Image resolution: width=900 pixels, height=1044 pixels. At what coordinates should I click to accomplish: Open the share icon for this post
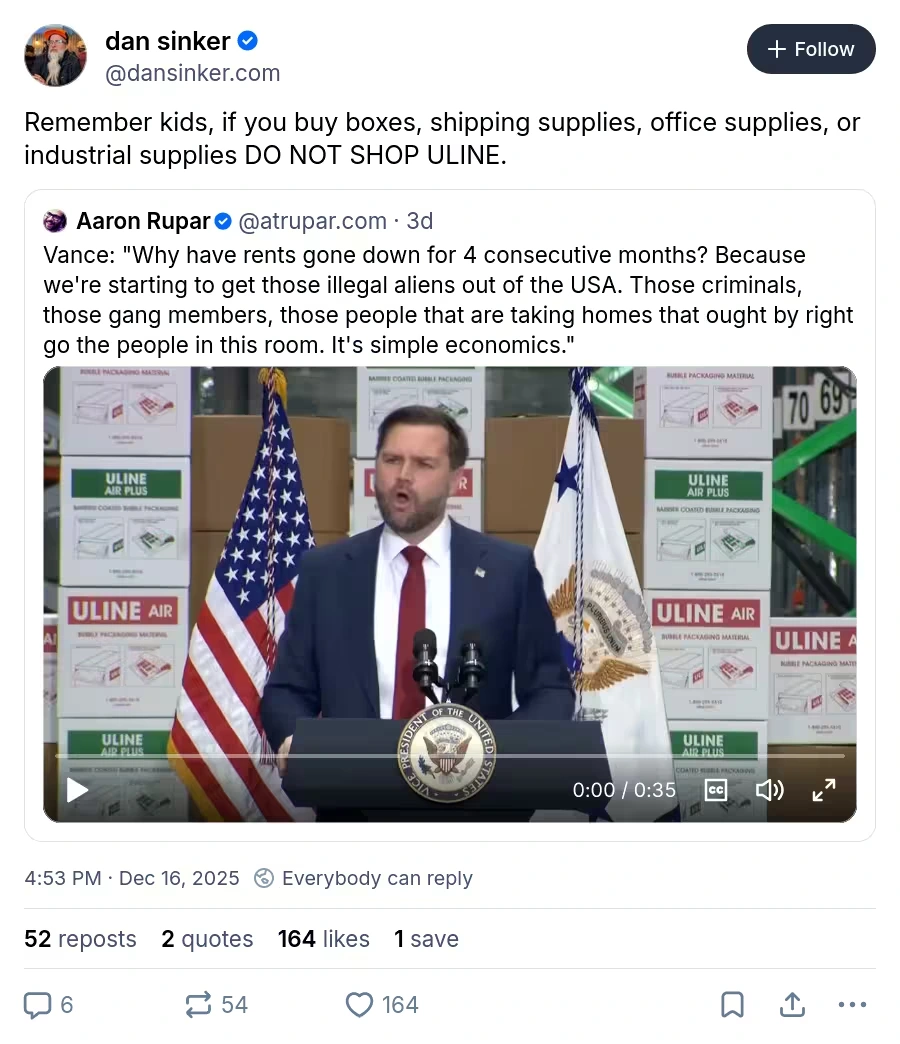(x=792, y=1004)
